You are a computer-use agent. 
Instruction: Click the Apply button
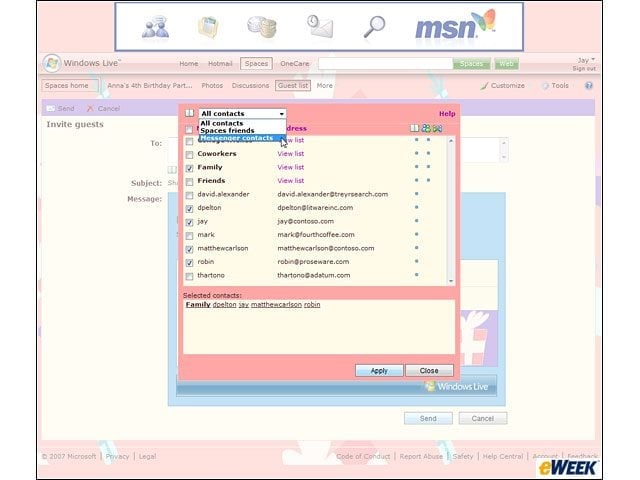(x=379, y=371)
